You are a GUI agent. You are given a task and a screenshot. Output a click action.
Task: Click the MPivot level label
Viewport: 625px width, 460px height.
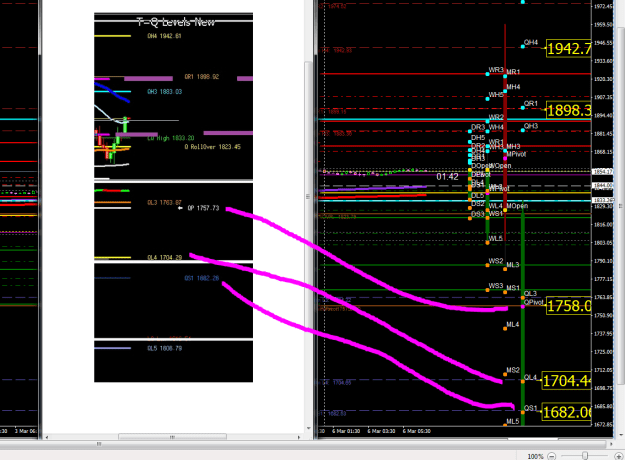click(x=516, y=154)
